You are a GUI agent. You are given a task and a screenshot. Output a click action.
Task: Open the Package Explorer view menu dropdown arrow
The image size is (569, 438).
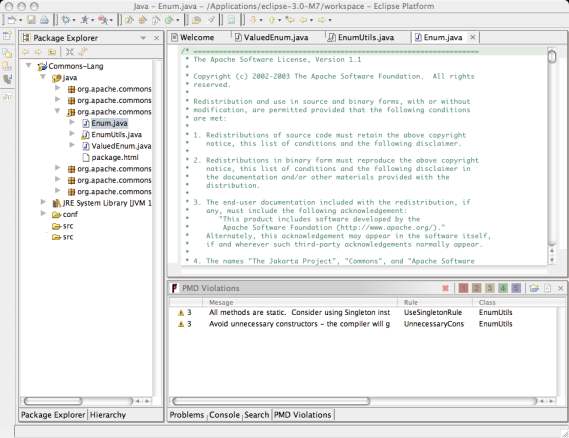tap(143, 38)
